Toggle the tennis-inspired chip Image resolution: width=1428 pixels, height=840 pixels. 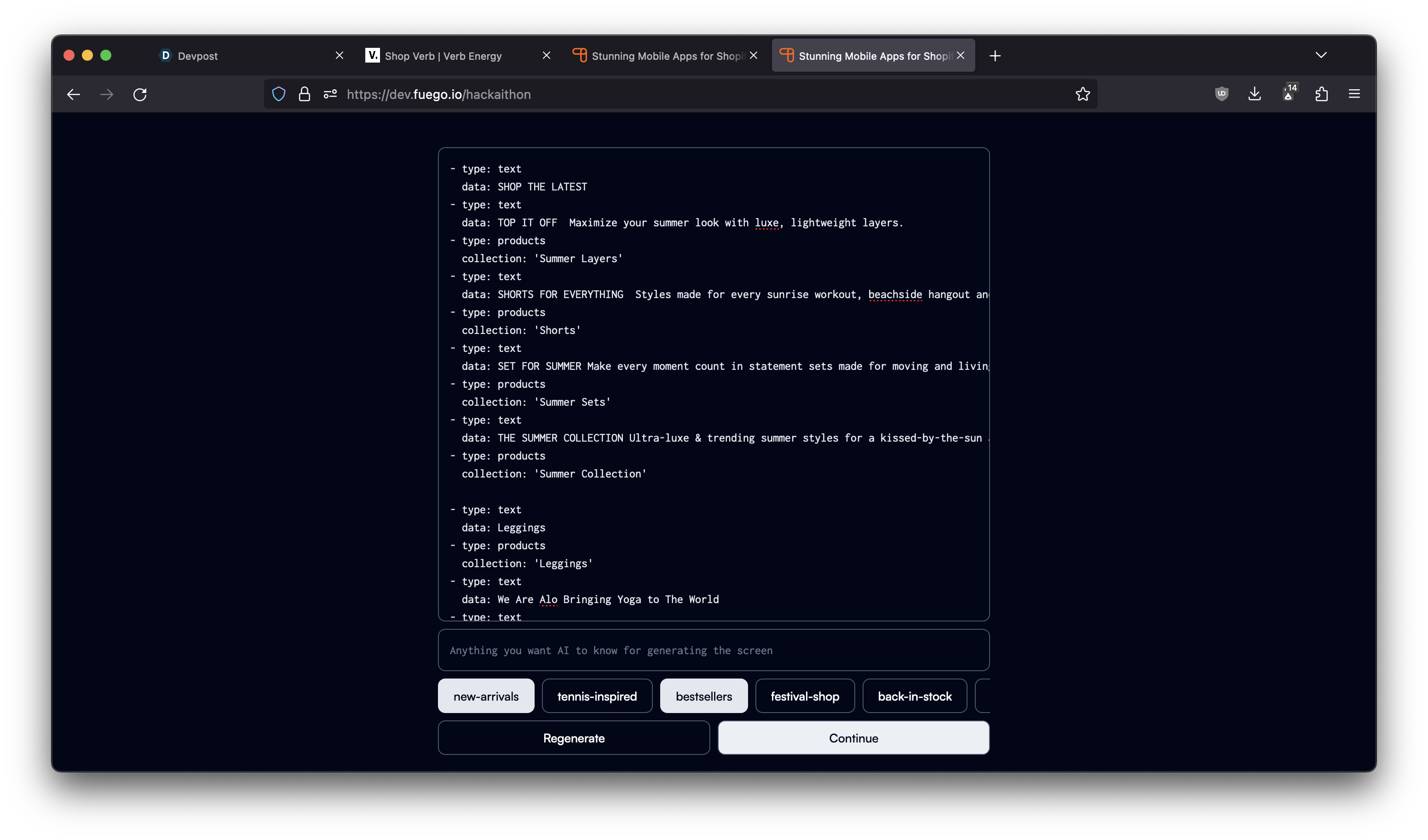pyautogui.click(x=597, y=696)
